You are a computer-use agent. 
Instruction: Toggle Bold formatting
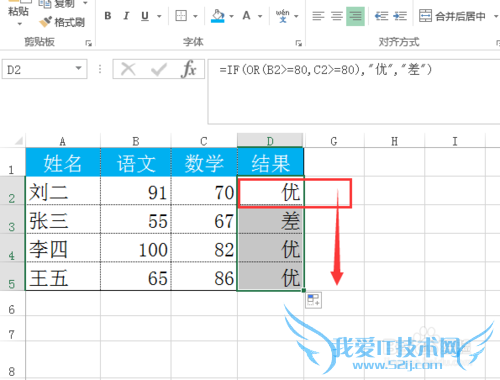[108, 16]
